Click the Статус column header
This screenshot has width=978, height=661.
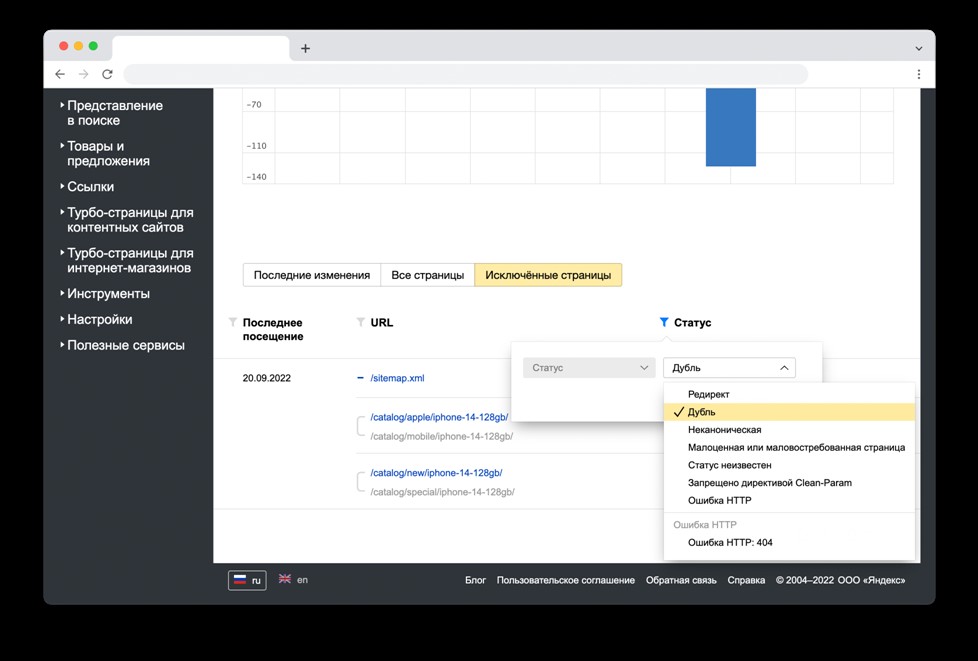click(692, 322)
